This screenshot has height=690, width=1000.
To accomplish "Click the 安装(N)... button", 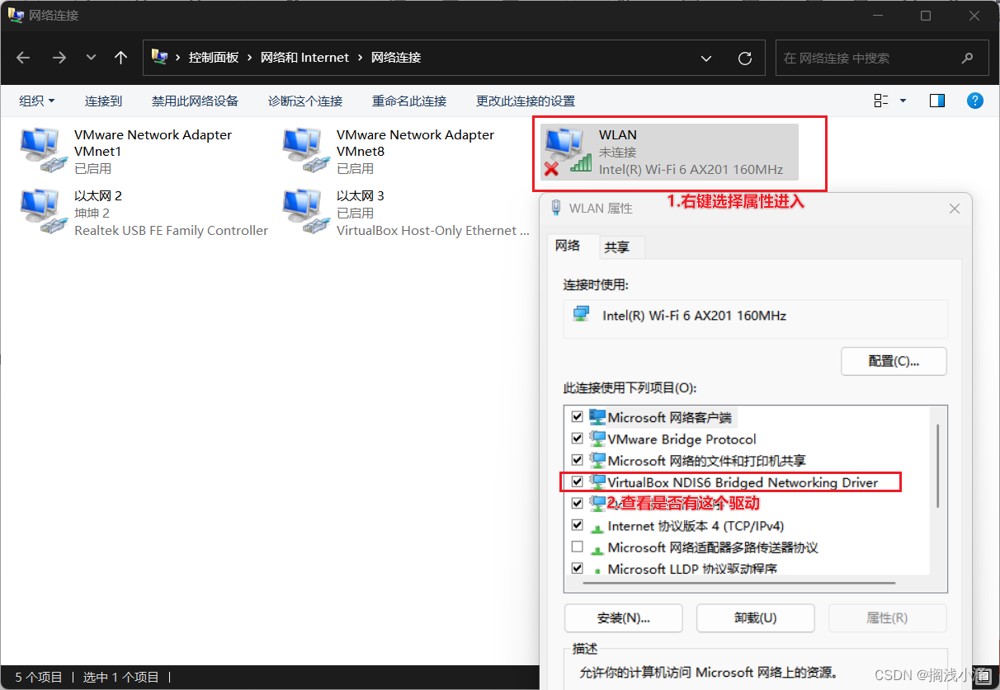I will pos(623,618).
